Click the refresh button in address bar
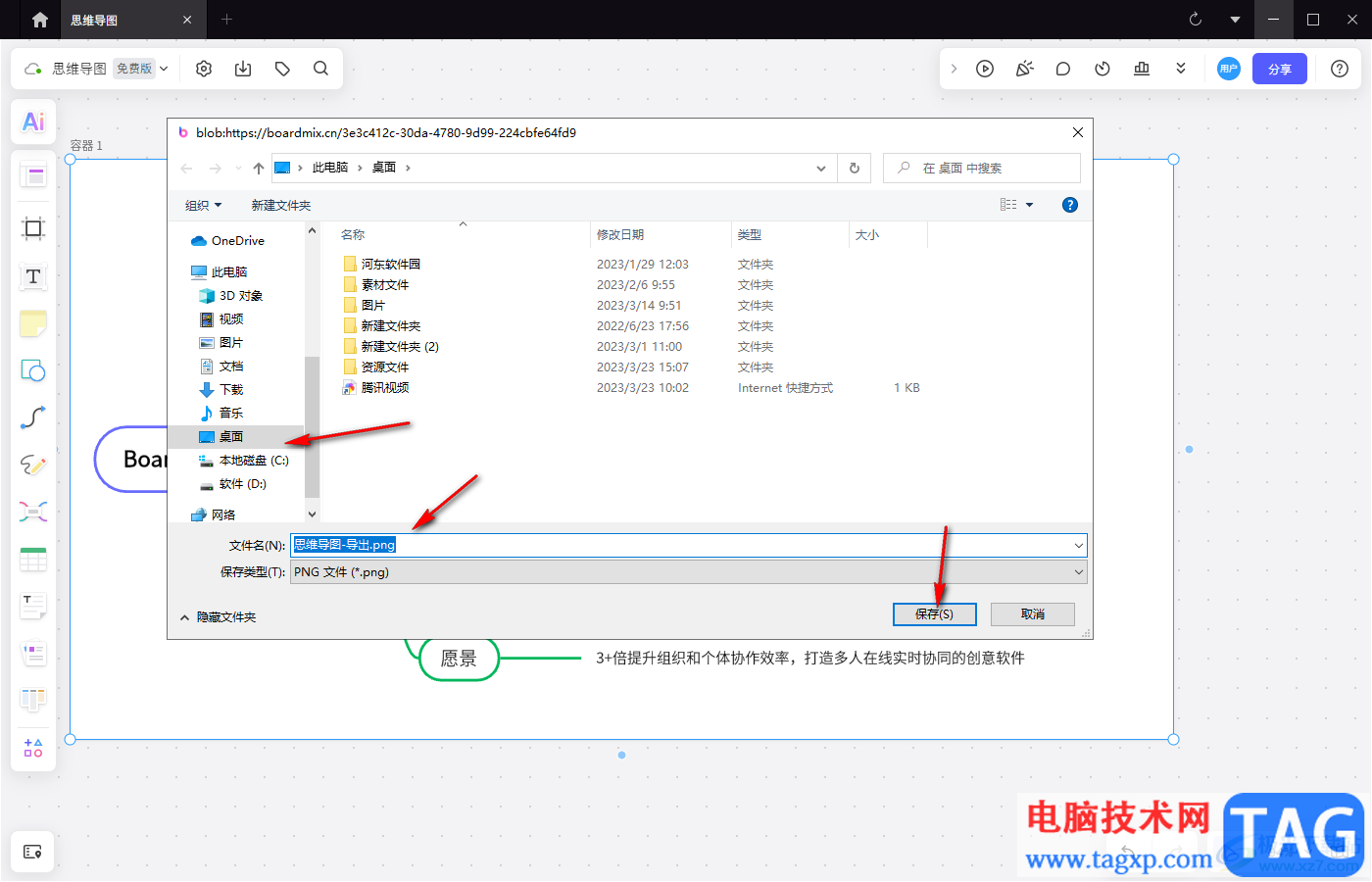This screenshot has height=882, width=1372. click(855, 169)
